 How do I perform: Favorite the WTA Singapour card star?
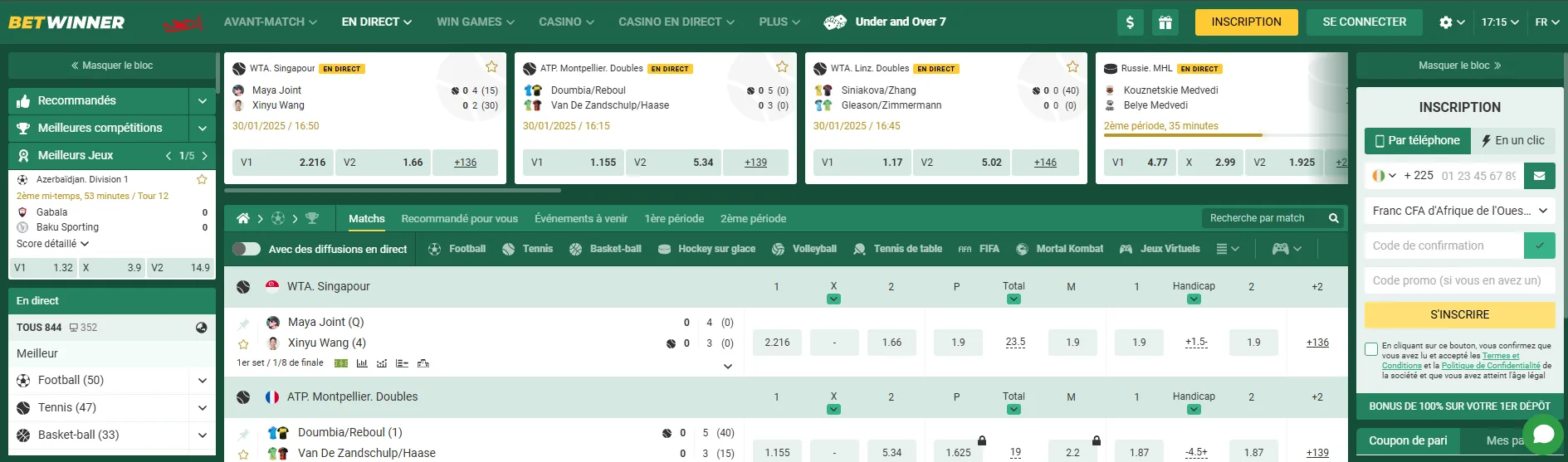(x=491, y=66)
